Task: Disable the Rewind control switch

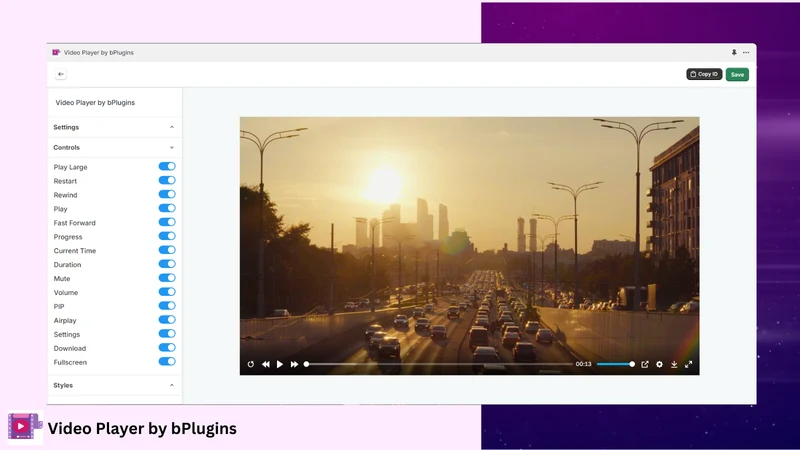Action: (x=167, y=194)
